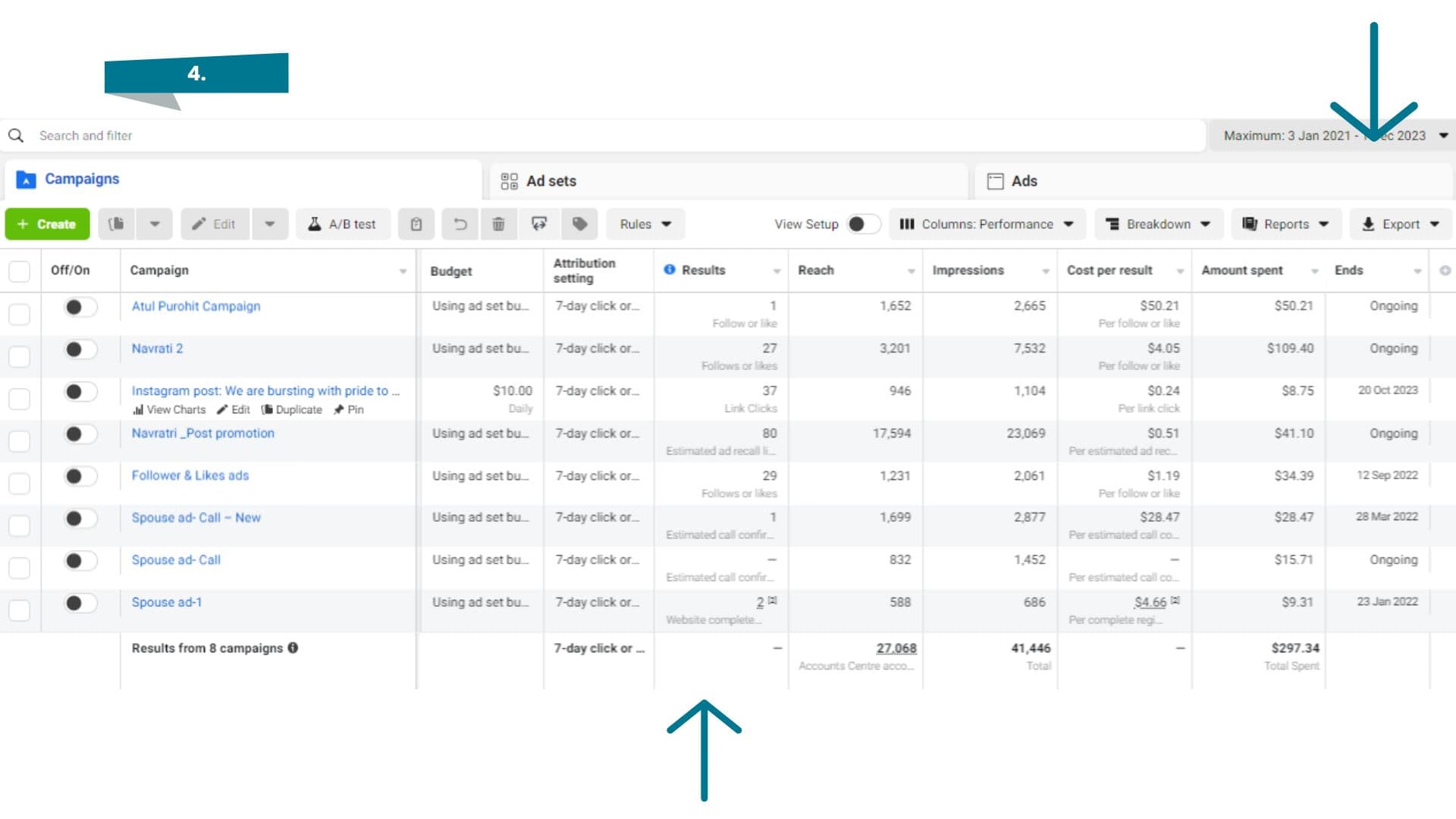Open Spouse ad- Call – New link
This screenshot has width=1456, height=819.
coord(196,518)
